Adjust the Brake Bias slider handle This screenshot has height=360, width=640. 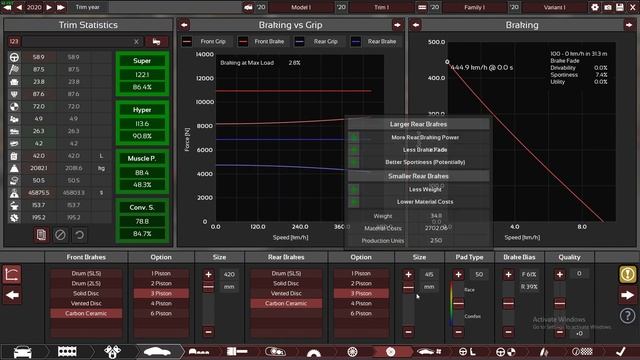[x=508, y=303]
